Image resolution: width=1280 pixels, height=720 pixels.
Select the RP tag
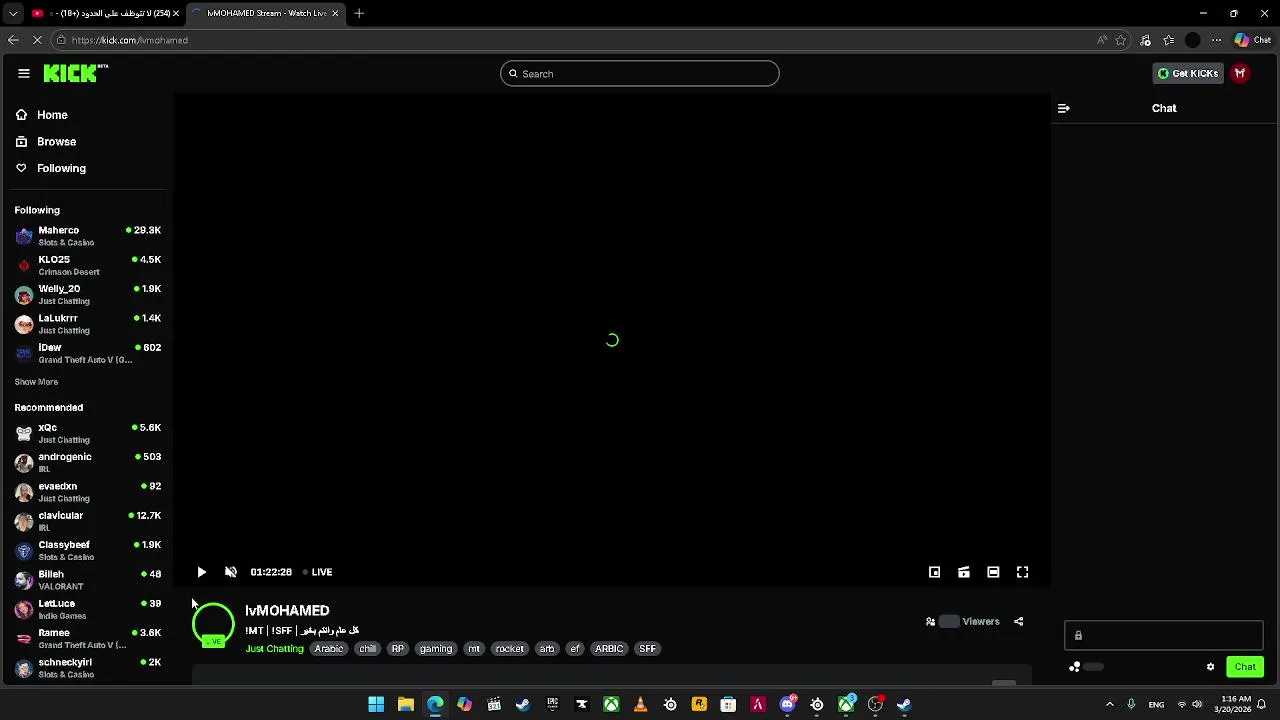point(398,649)
